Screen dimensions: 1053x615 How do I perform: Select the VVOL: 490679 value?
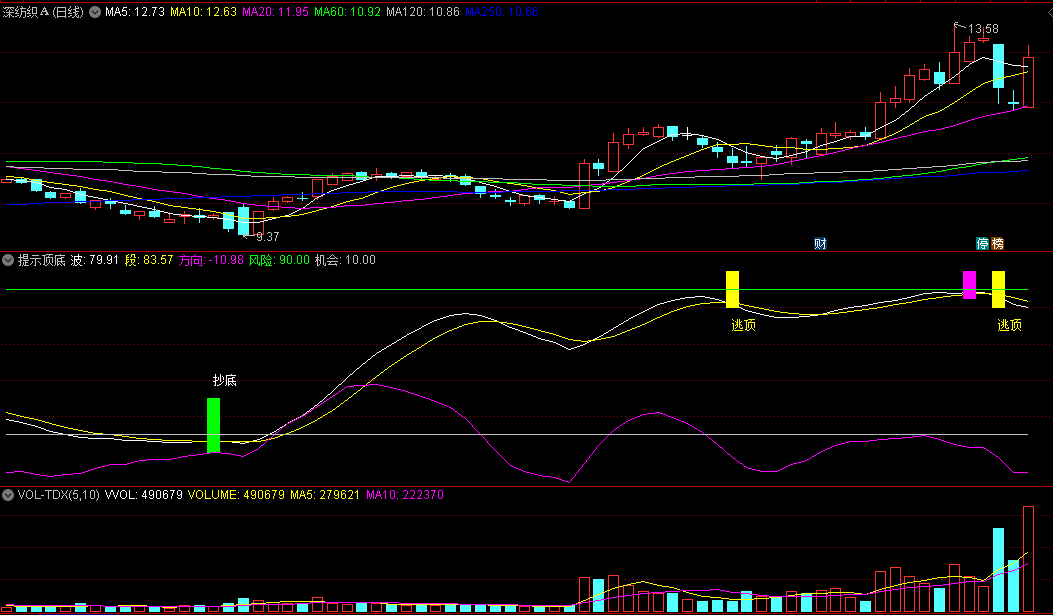coord(144,495)
